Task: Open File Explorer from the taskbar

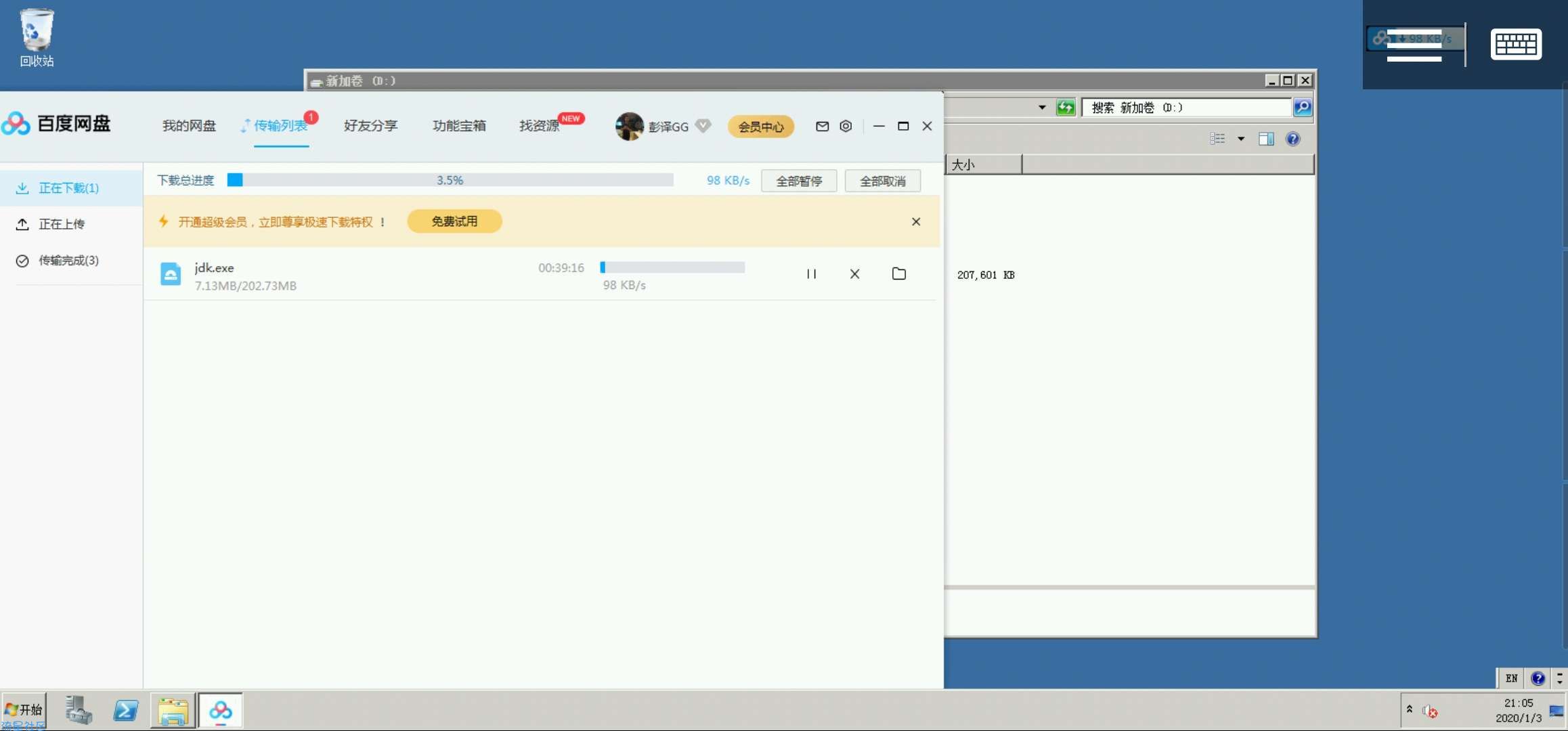Action: [173, 711]
